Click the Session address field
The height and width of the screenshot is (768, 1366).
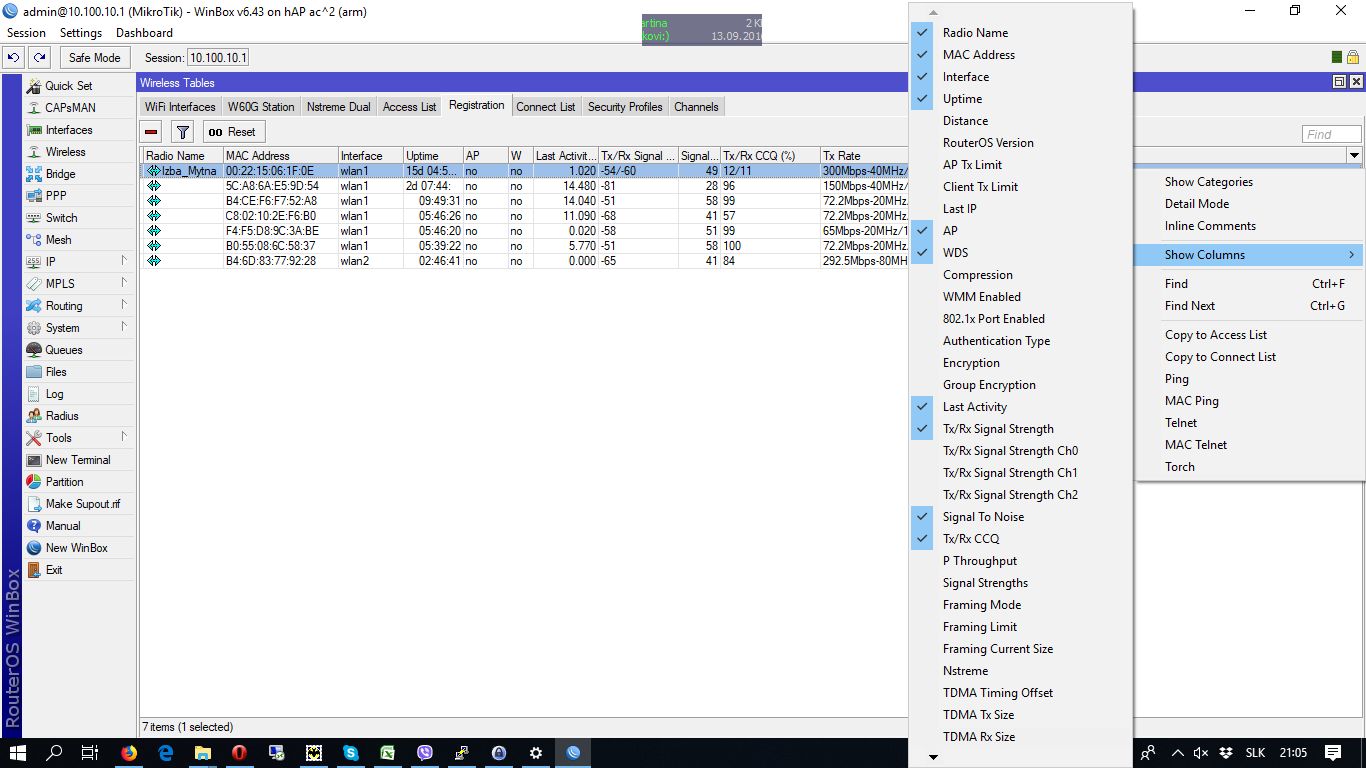(x=218, y=58)
